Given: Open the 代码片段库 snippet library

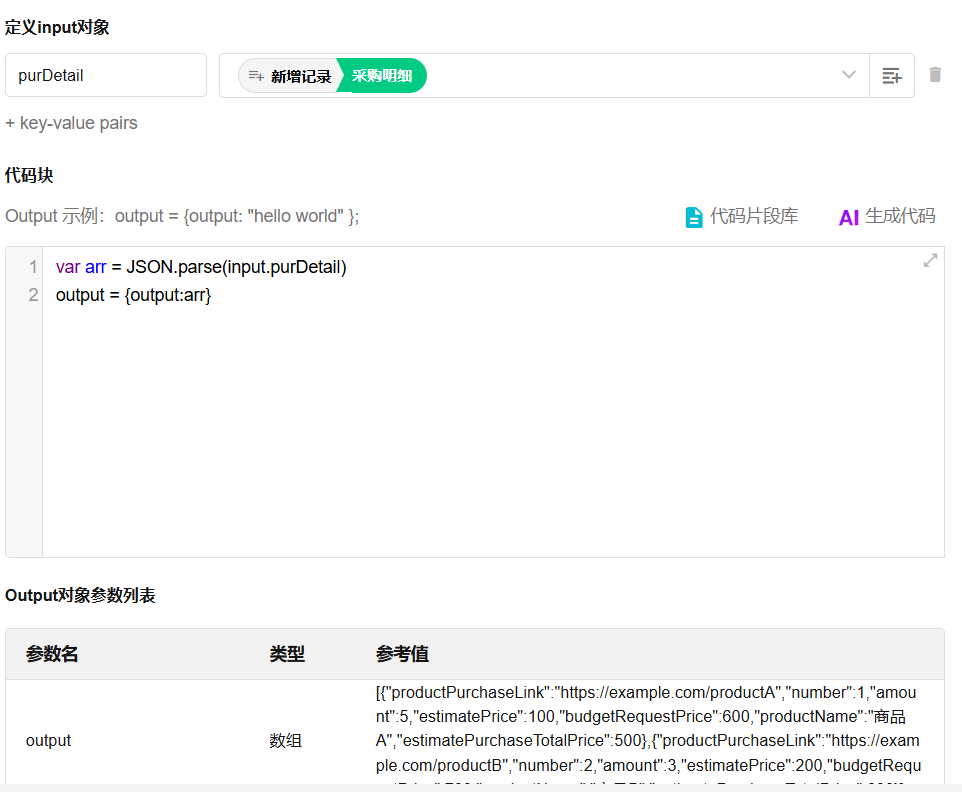Looking at the screenshot, I should (741, 216).
